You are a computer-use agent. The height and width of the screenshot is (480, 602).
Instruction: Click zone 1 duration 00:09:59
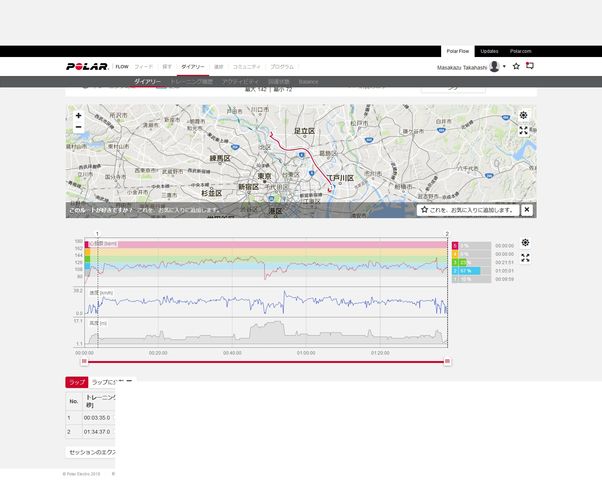[504, 279]
